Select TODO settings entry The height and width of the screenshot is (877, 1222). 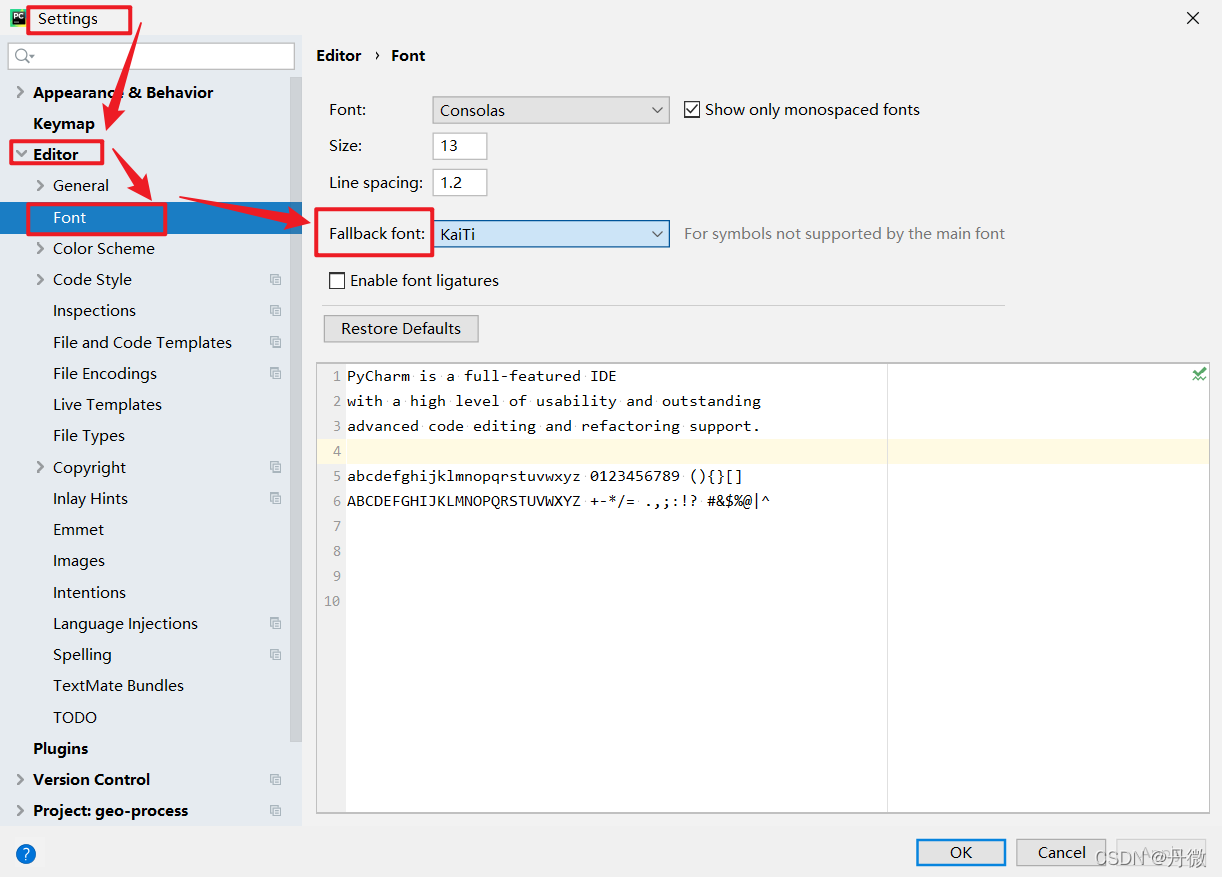[x=75, y=717]
